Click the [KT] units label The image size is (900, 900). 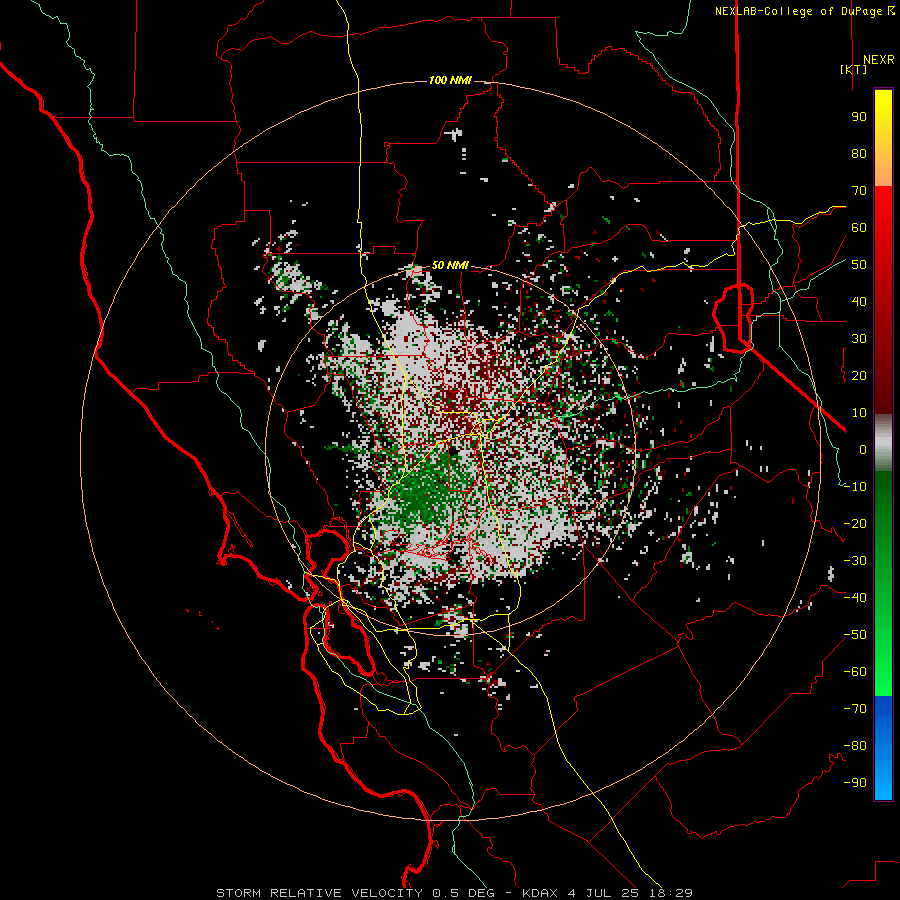pos(854,69)
